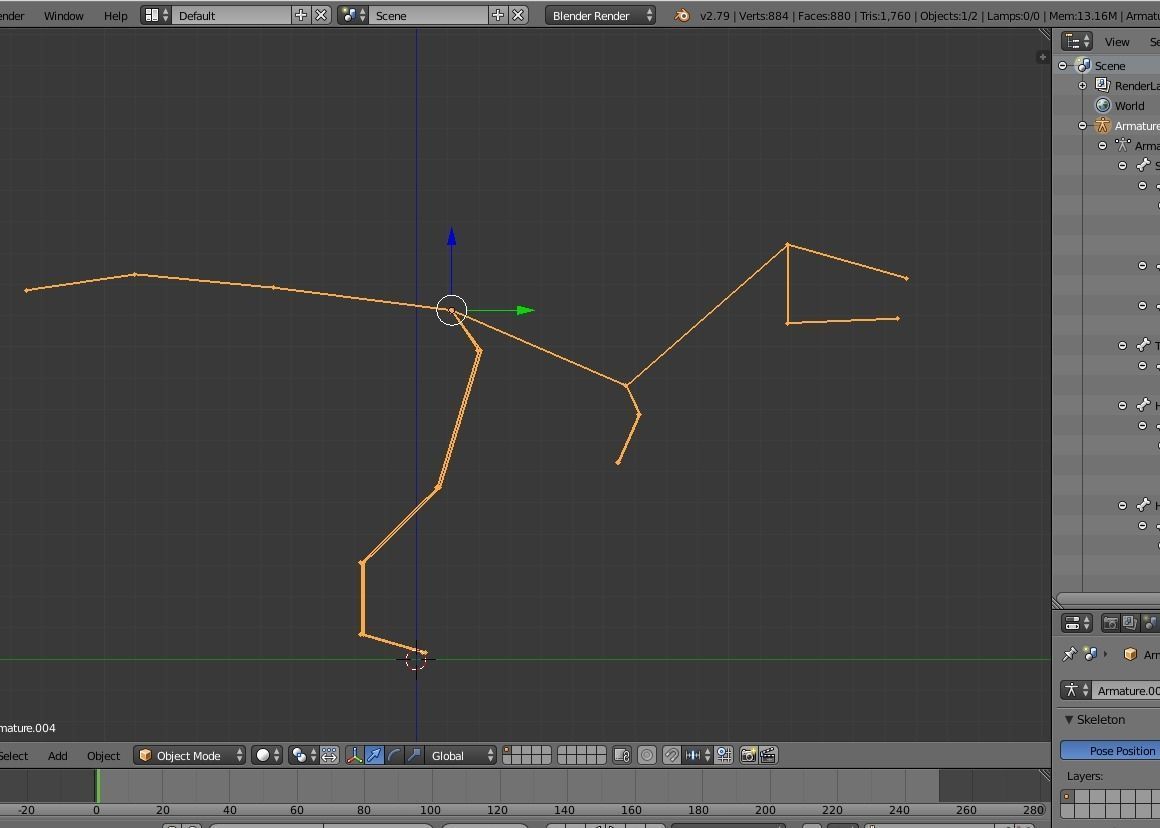Collapse the Armature object in Outliner

(x=1082, y=126)
